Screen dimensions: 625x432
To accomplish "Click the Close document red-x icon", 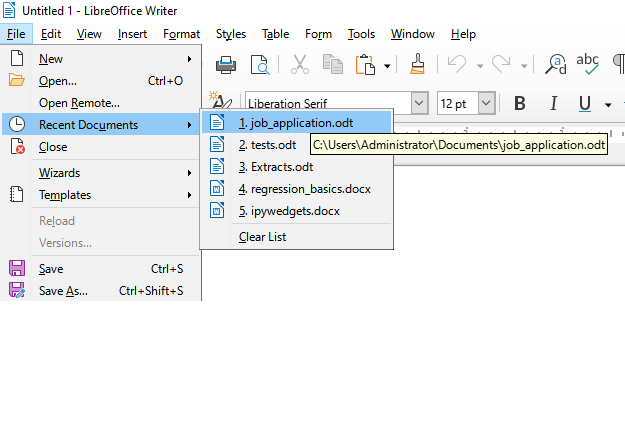I will (17, 146).
